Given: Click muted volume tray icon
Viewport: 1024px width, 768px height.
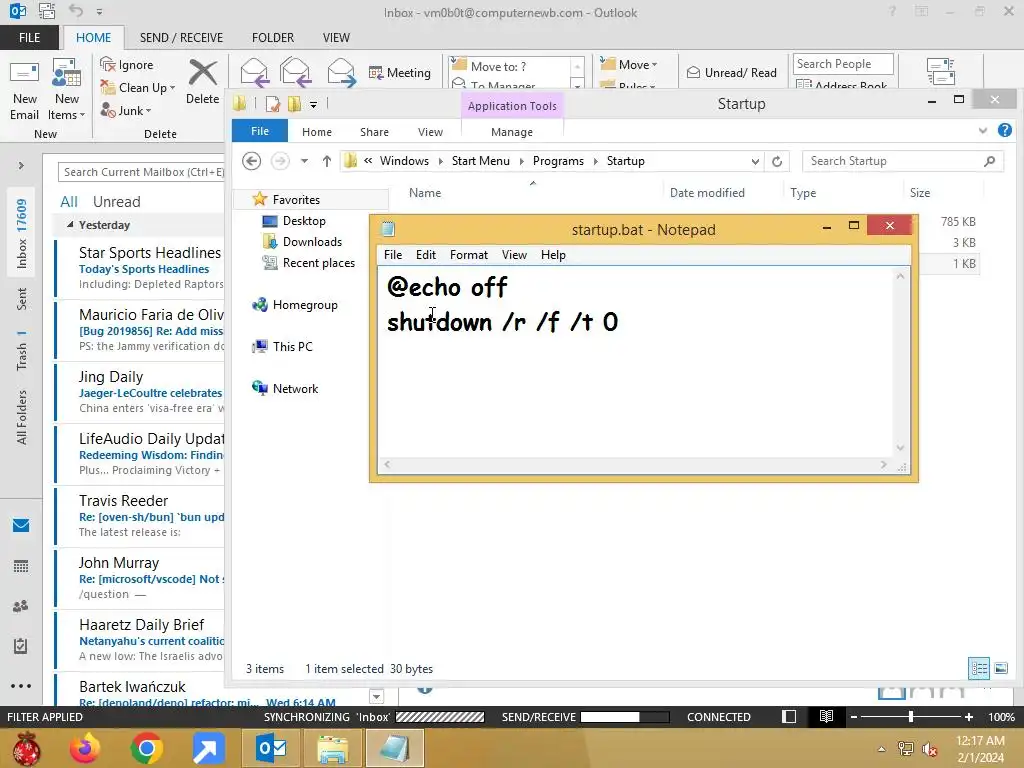Looking at the screenshot, I should (x=930, y=749).
